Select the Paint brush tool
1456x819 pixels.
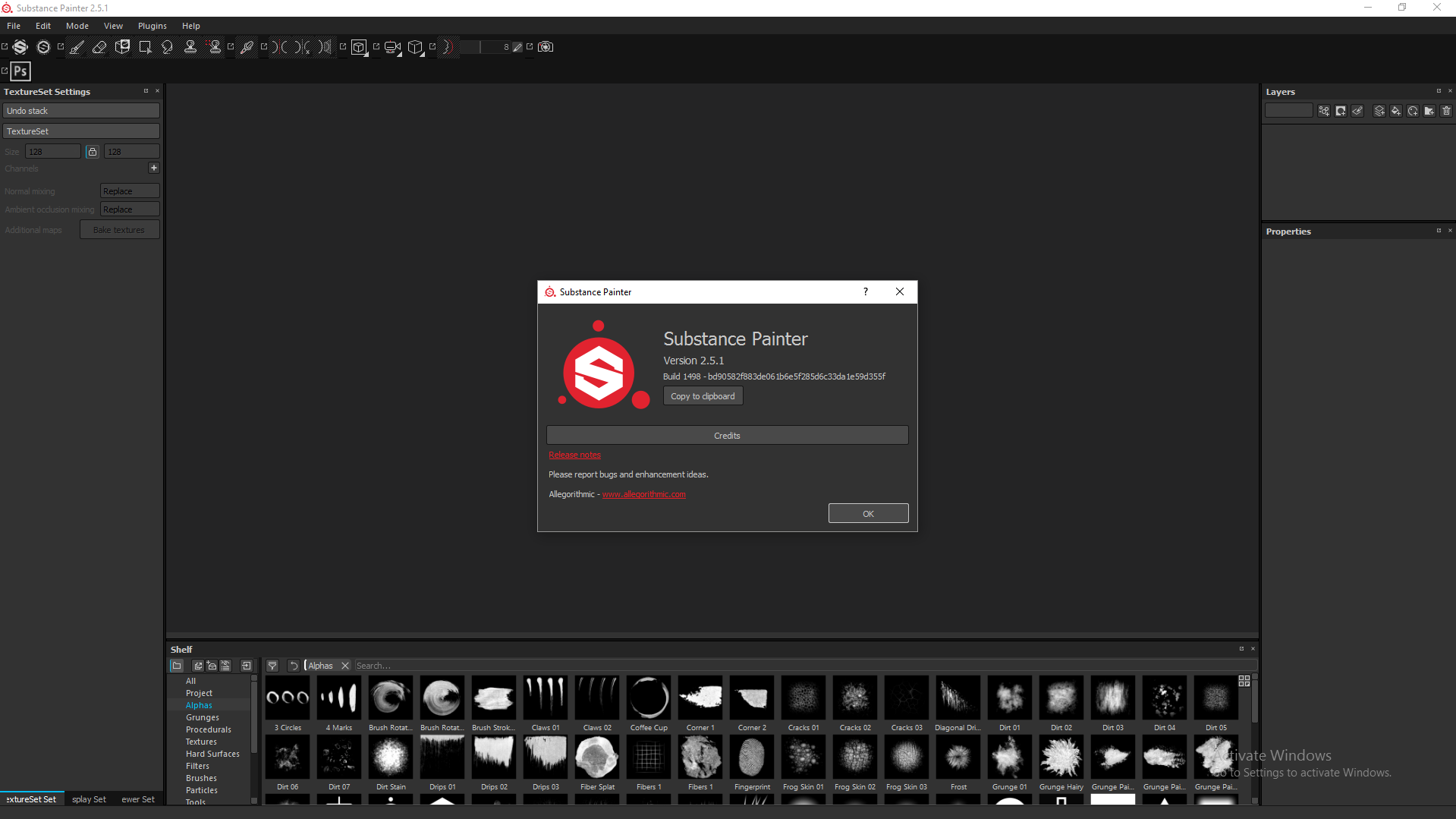click(77, 47)
